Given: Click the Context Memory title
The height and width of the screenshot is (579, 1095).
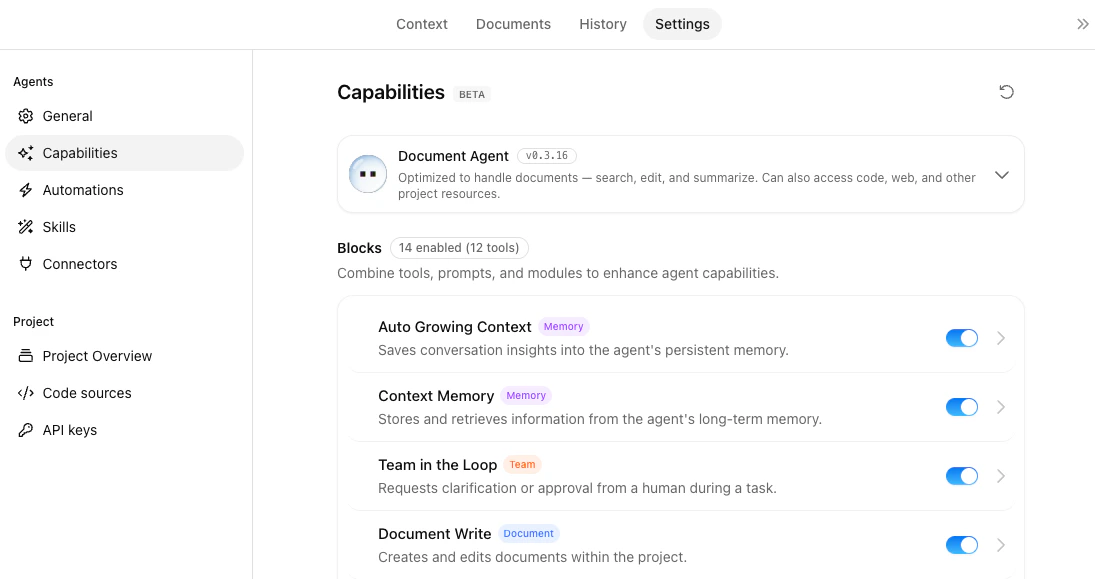Looking at the screenshot, I should coord(436,396).
